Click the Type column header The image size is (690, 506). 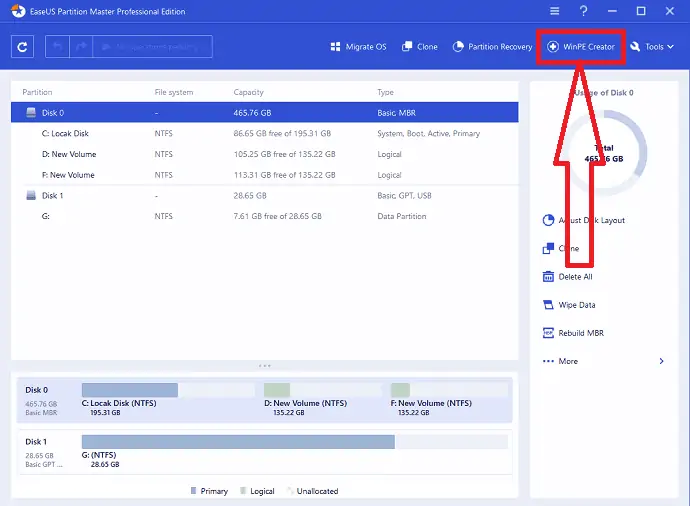(x=385, y=92)
